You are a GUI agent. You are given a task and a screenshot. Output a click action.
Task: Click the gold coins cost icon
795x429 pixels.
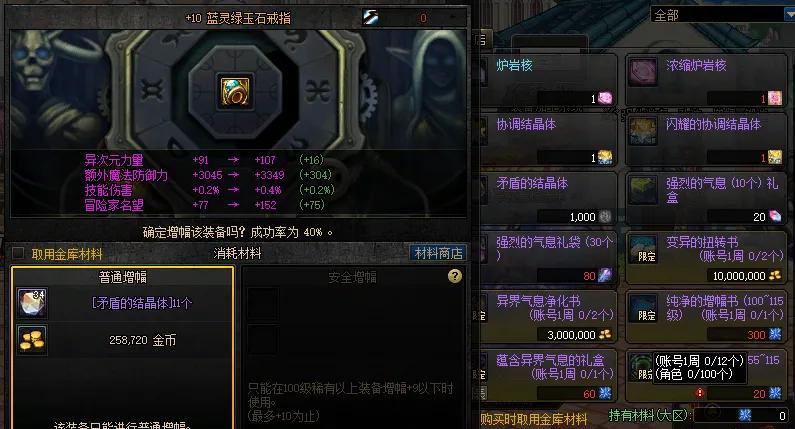click(x=32, y=339)
